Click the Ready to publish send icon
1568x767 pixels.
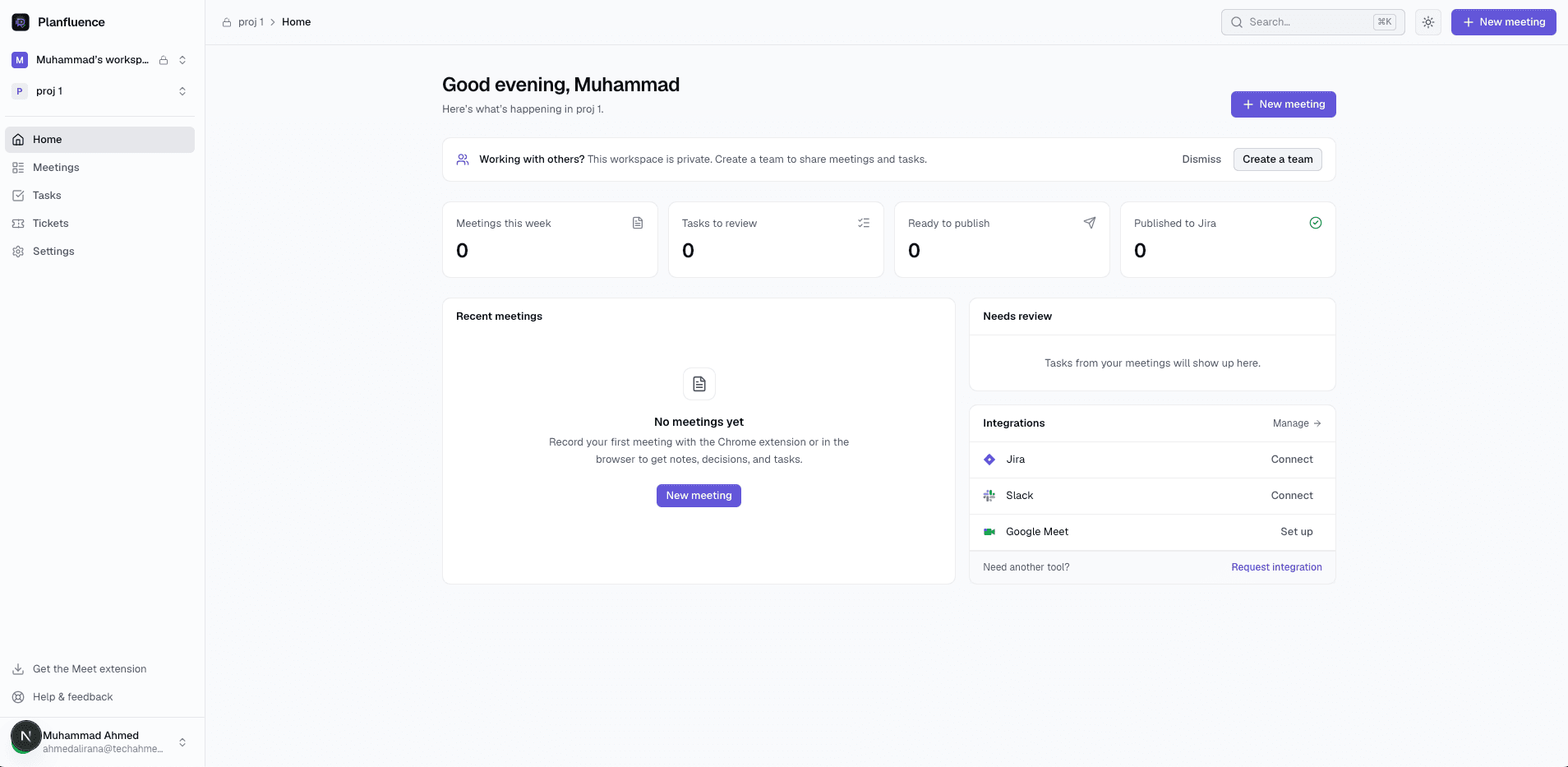point(1090,223)
